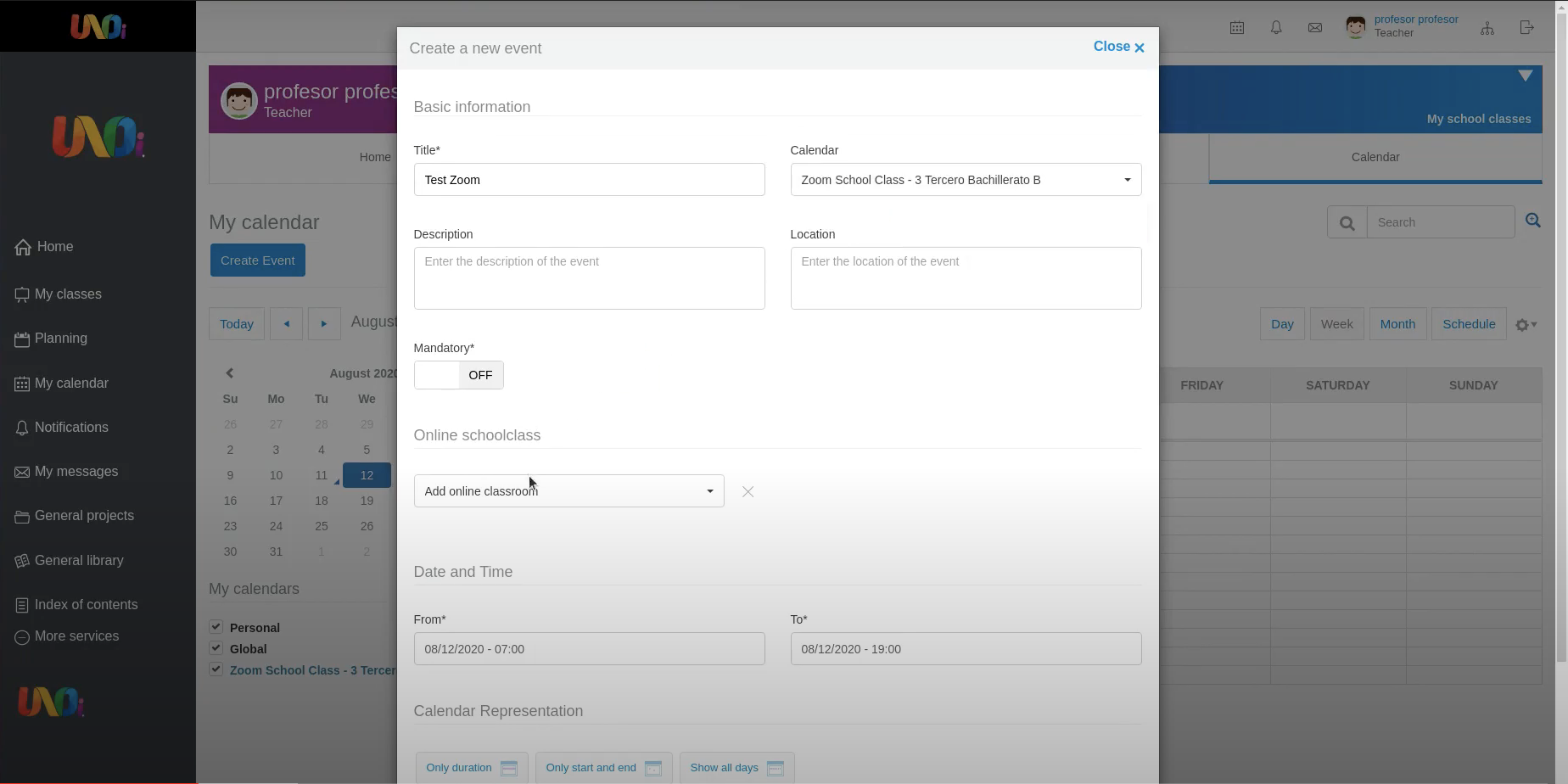1568x784 pixels.
Task: Open the messages envelope icon
Action: click(x=1315, y=28)
